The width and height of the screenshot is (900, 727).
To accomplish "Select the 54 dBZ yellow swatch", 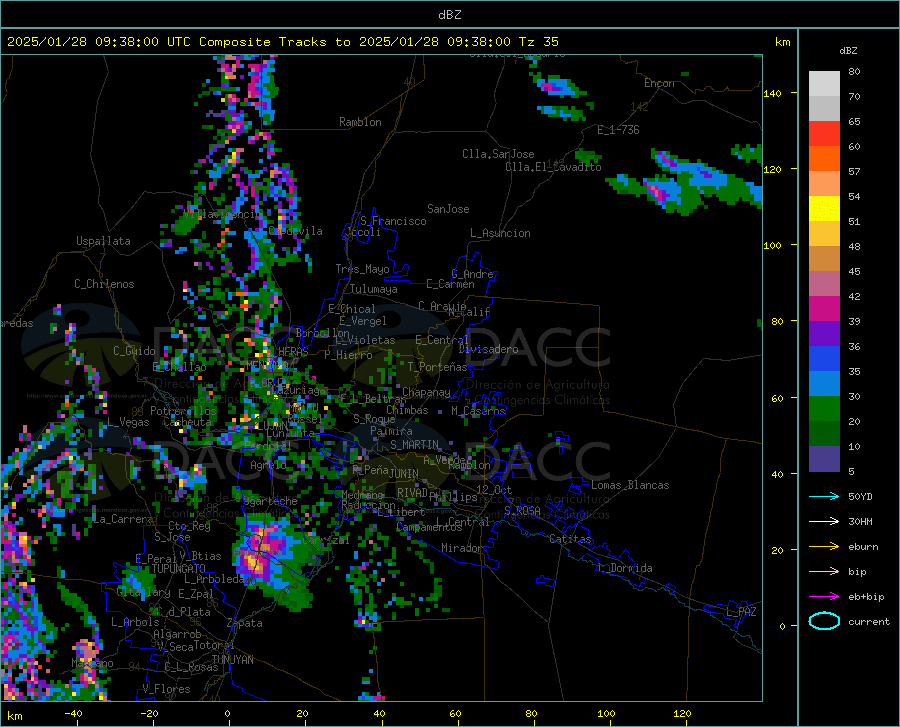I will (x=824, y=209).
